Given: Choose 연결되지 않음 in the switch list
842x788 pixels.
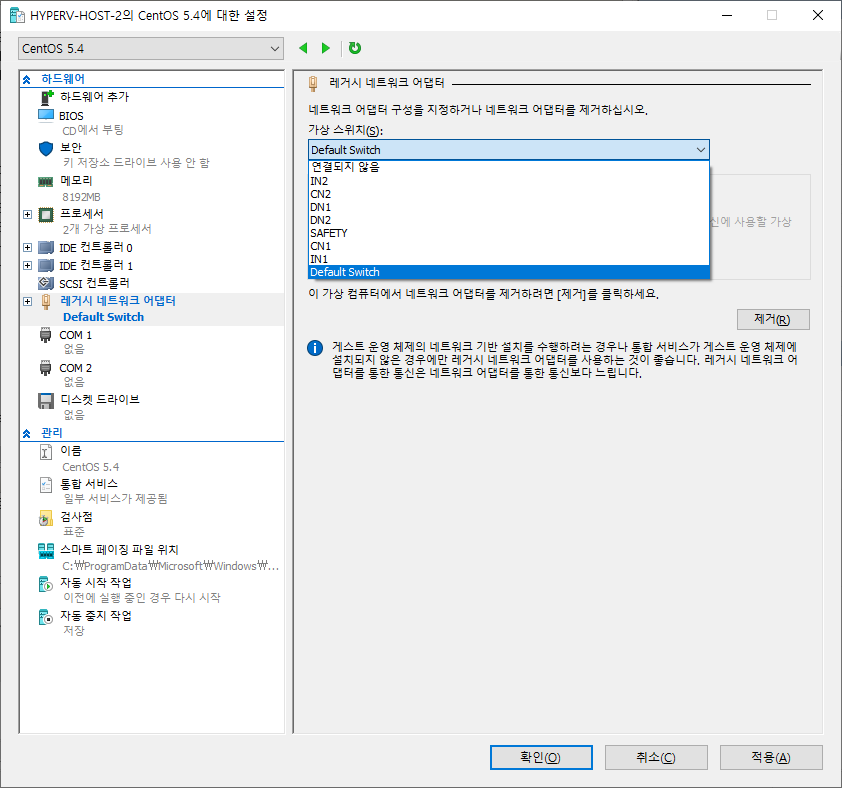Looking at the screenshot, I should (345, 167).
